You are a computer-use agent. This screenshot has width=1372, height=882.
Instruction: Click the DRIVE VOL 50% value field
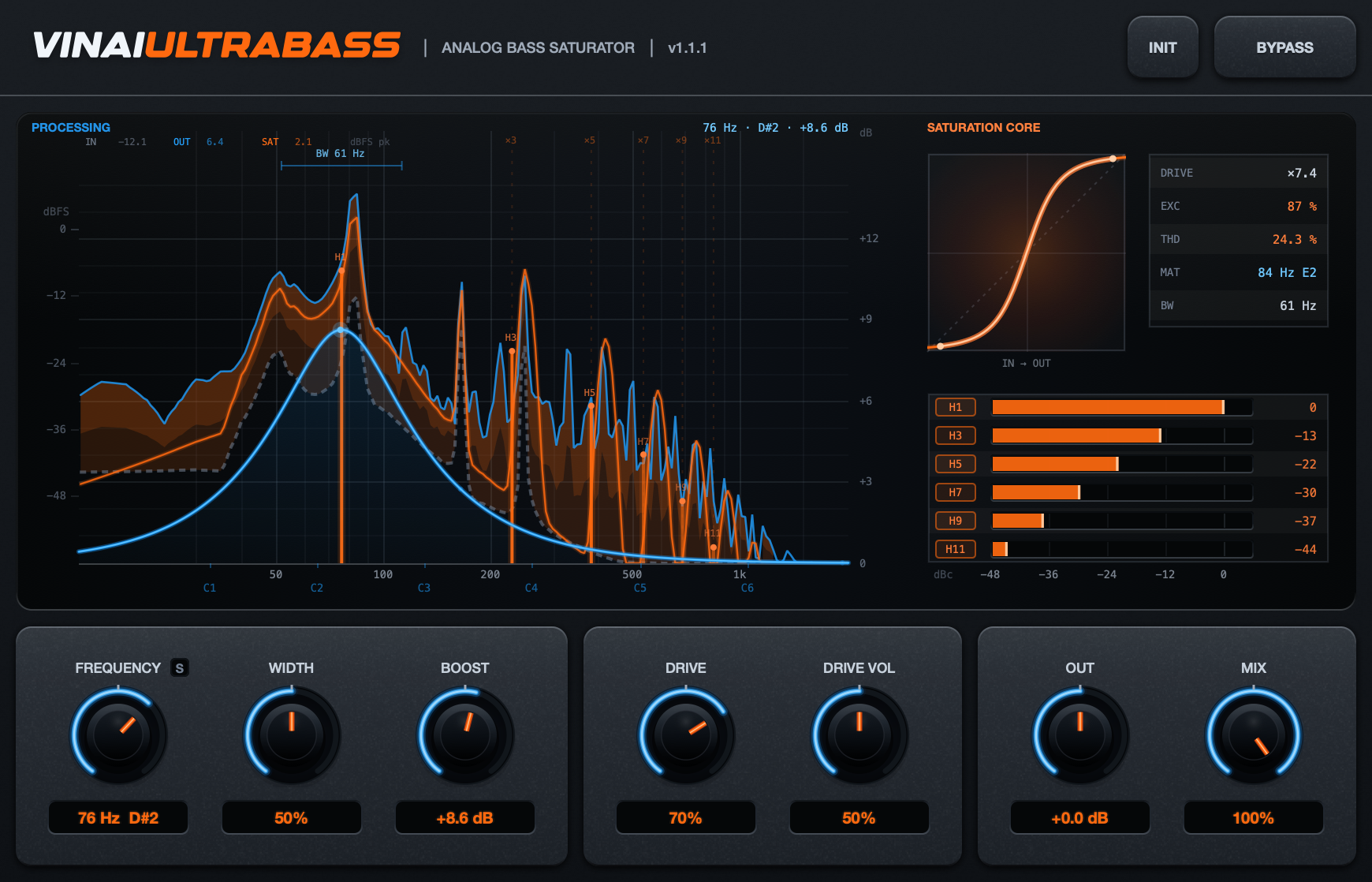[859, 818]
